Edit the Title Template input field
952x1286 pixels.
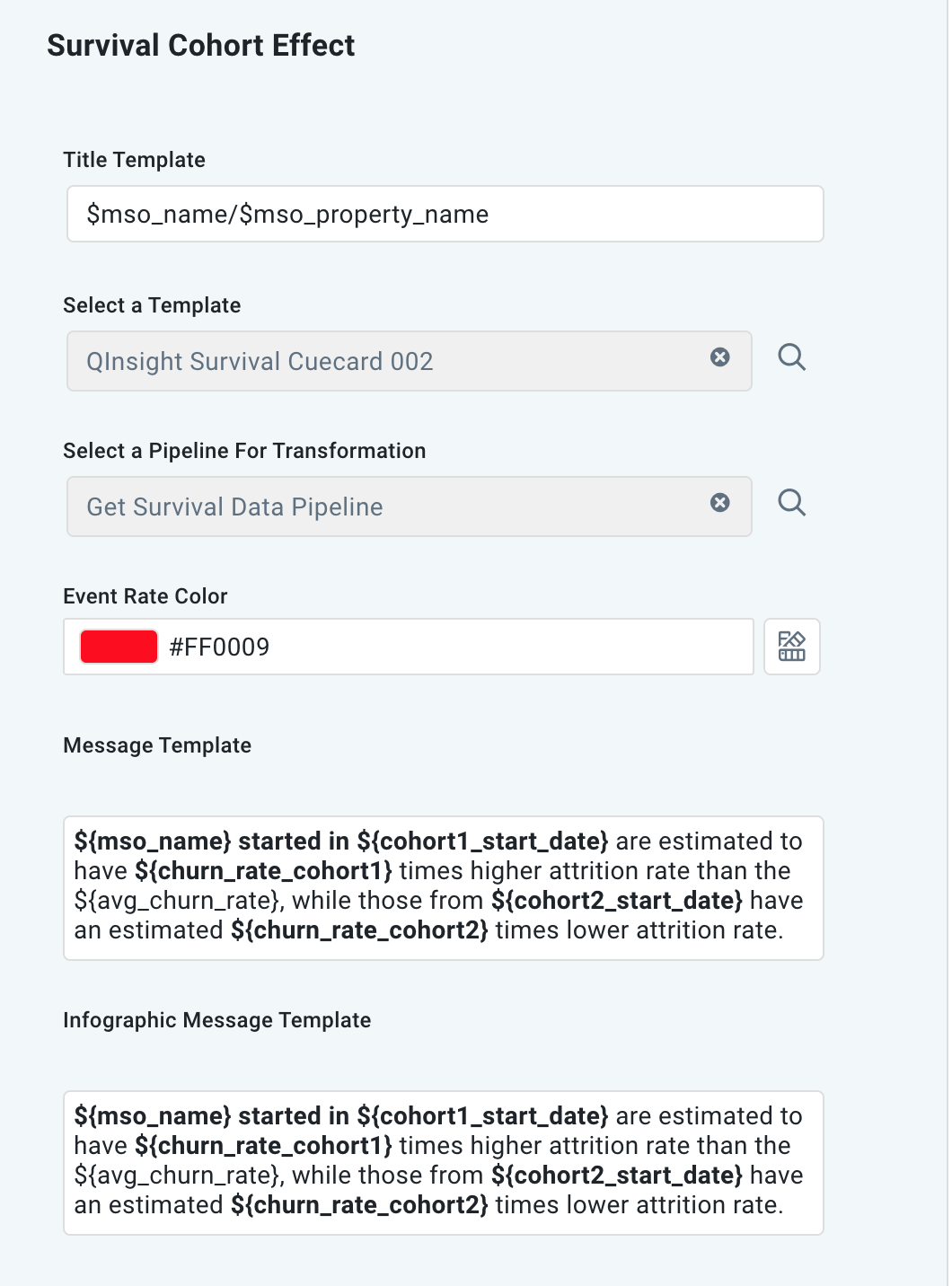(445, 214)
